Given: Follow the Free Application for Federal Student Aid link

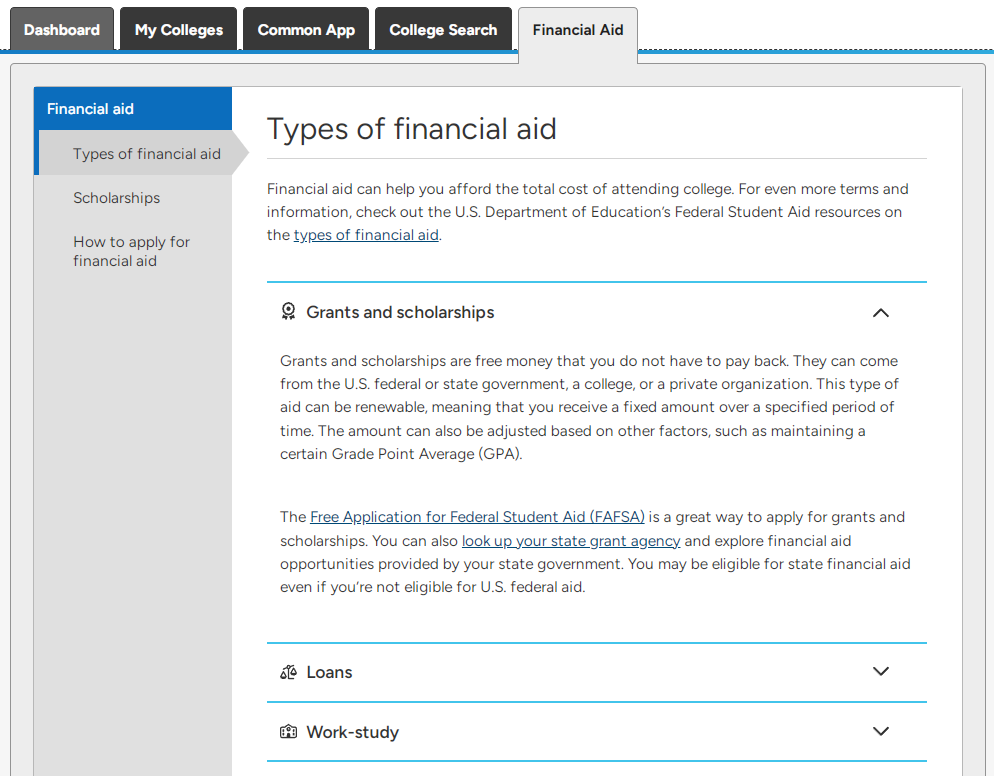Looking at the screenshot, I should 477,517.
